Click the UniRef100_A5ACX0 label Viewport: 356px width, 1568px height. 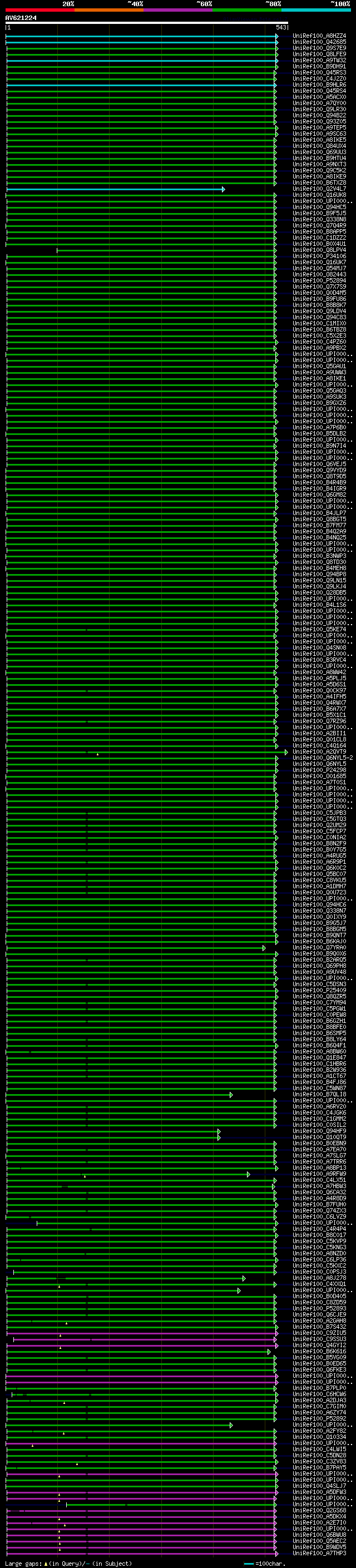[319, 97]
